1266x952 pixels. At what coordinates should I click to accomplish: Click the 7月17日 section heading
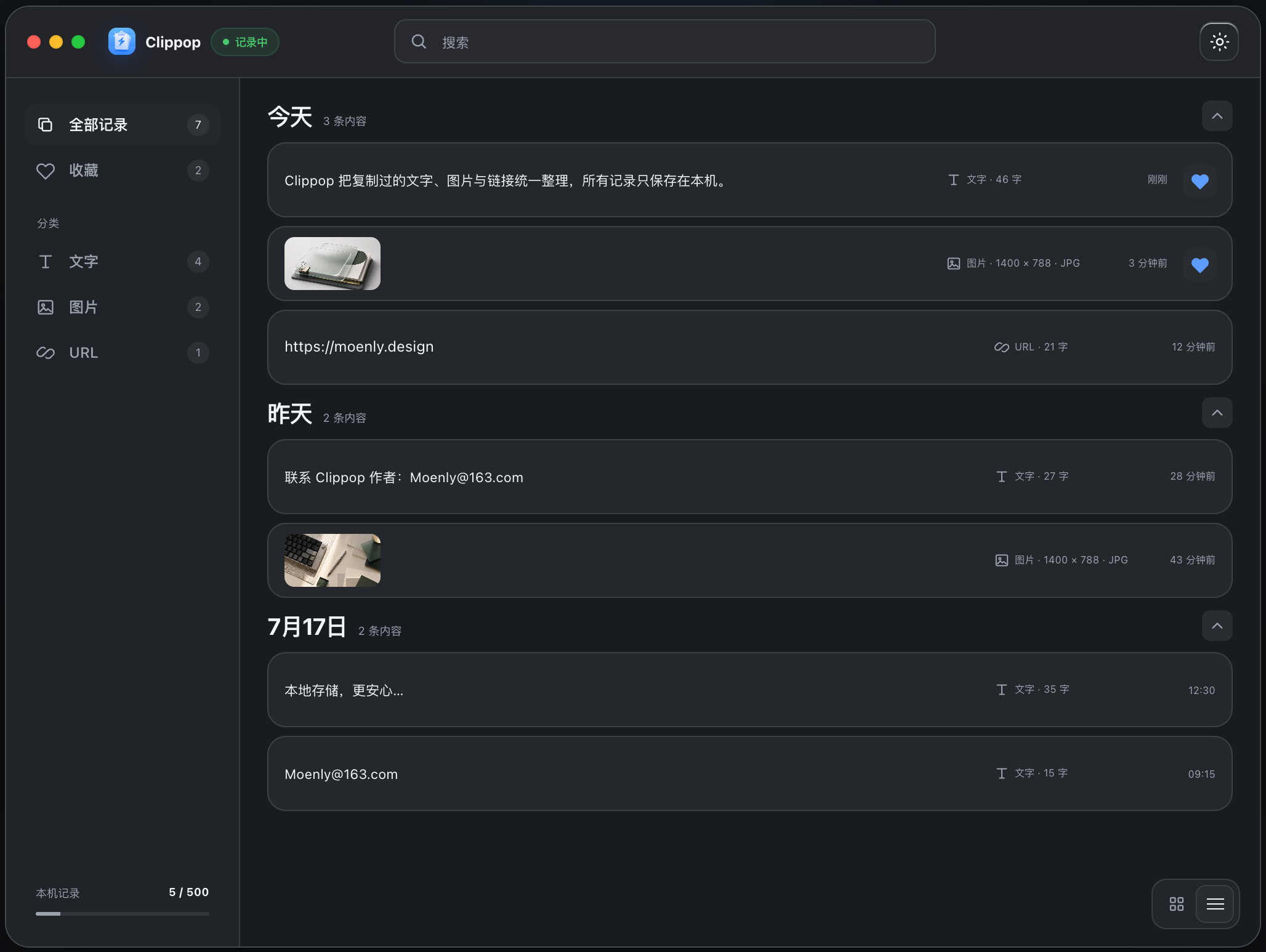tap(307, 627)
